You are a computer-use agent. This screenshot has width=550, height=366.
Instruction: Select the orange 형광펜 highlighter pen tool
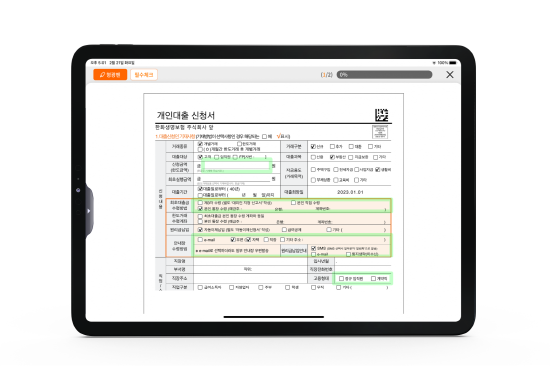pos(110,74)
